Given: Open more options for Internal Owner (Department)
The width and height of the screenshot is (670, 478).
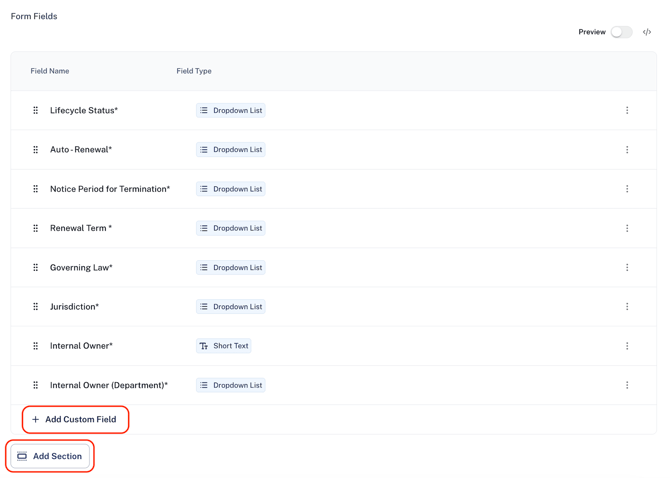Looking at the screenshot, I should coord(627,385).
